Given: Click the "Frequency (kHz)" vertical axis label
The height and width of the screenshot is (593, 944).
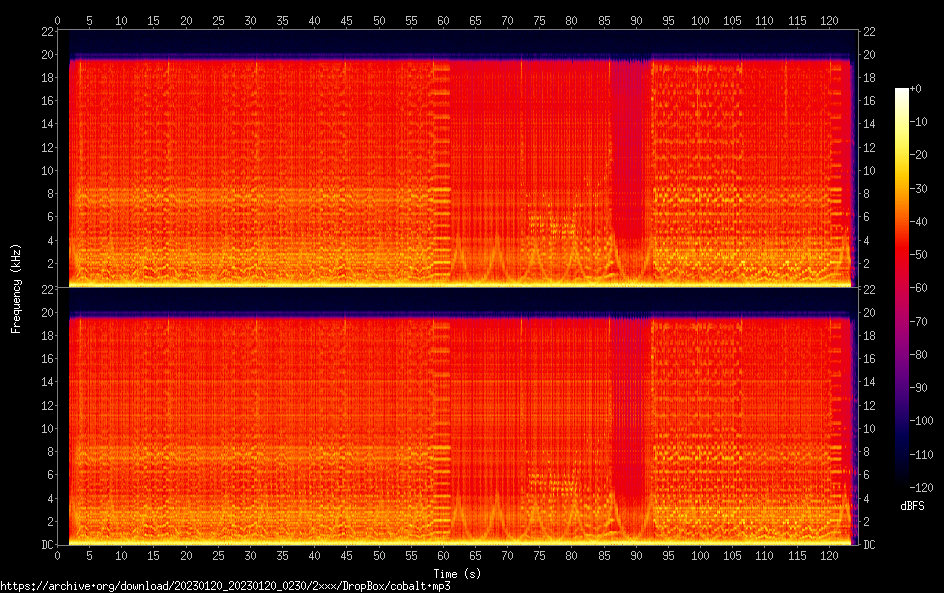Looking at the screenshot, I should click(x=16, y=287).
